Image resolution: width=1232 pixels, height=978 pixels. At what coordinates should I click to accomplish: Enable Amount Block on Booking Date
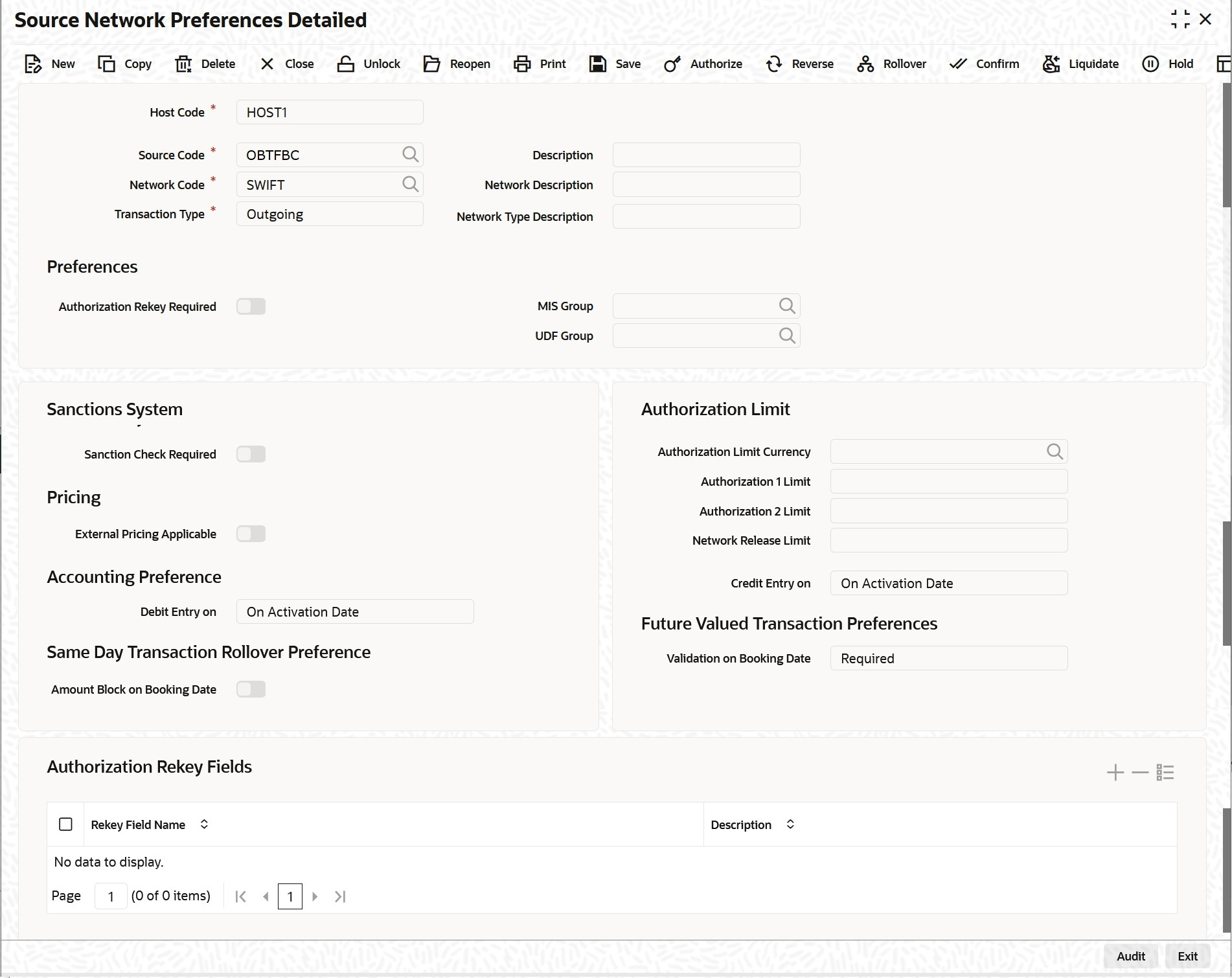(x=251, y=689)
